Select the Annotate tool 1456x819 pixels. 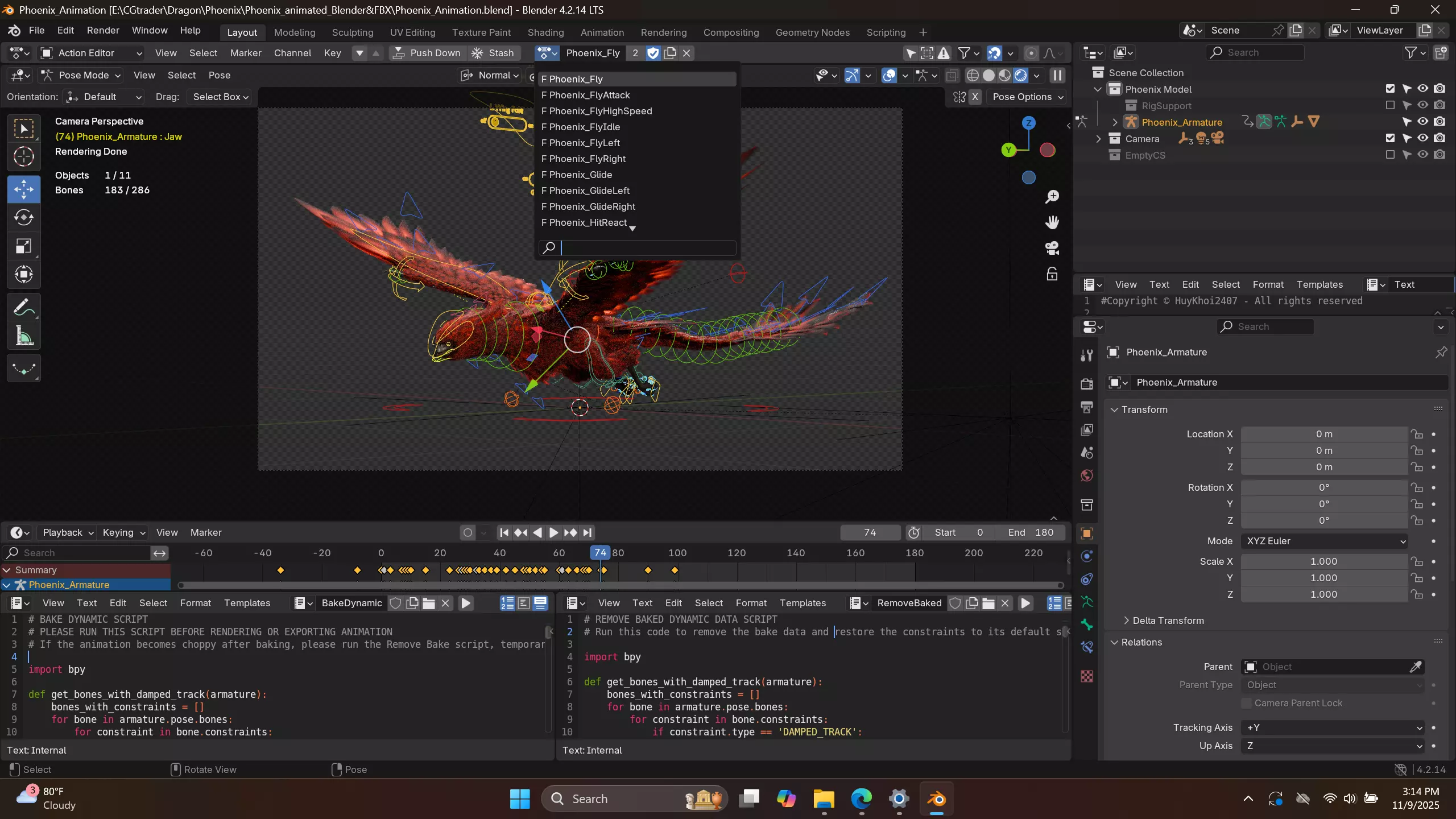[x=23, y=308]
